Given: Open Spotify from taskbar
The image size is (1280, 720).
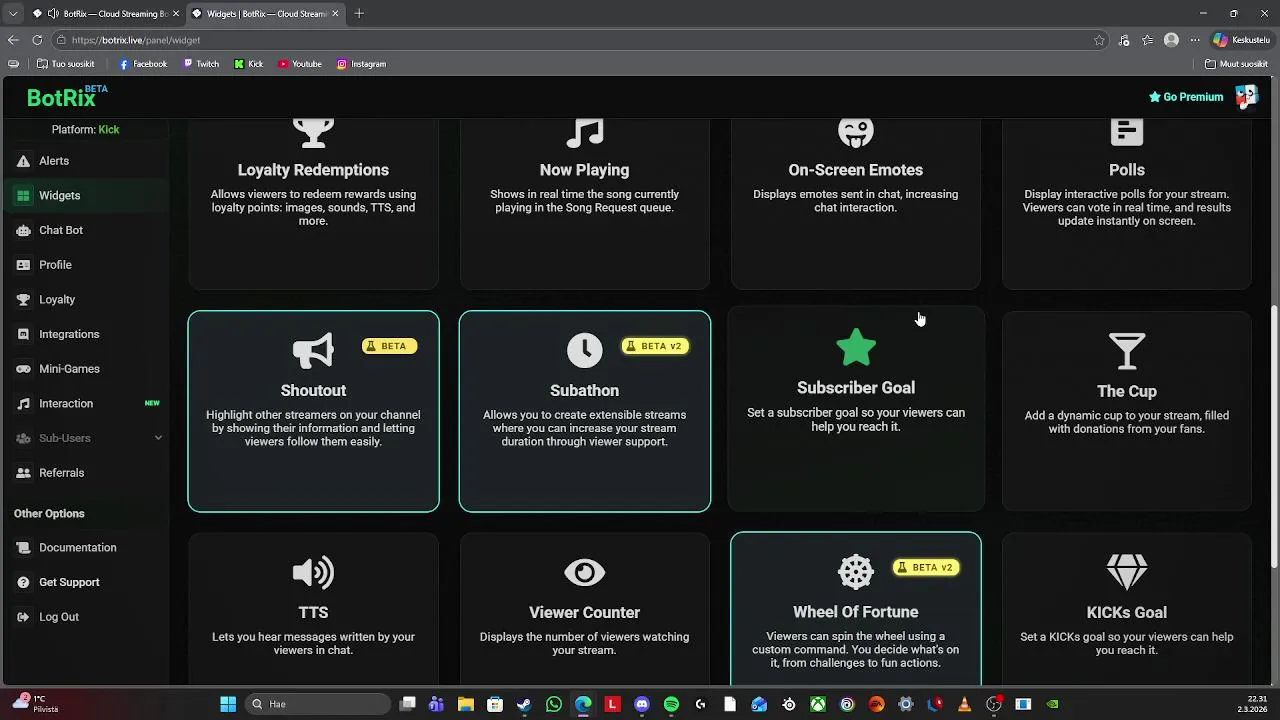Looking at the screenshot, I should click(671, 704).
